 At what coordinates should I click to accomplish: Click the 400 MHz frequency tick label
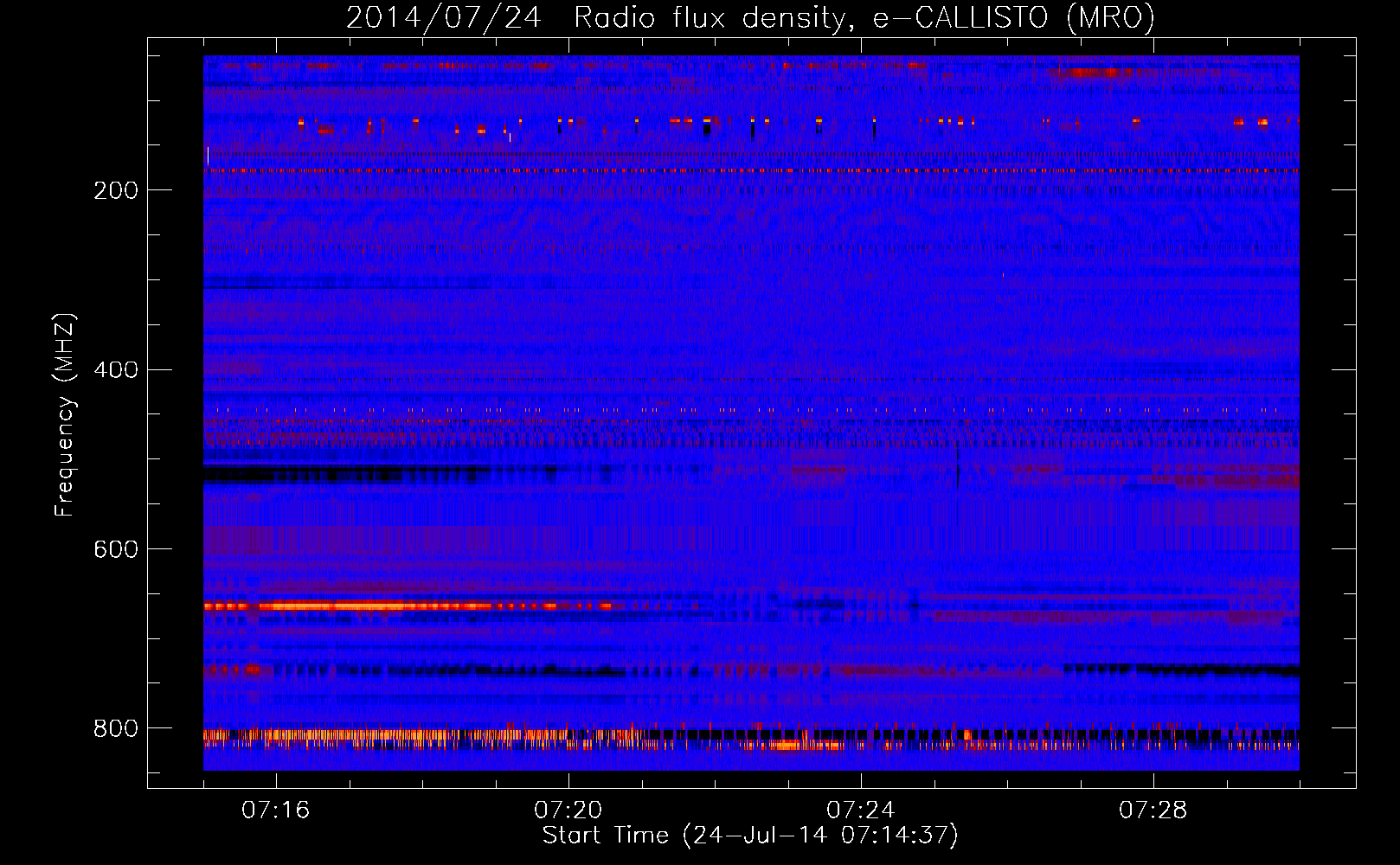(x=116, y=370)
